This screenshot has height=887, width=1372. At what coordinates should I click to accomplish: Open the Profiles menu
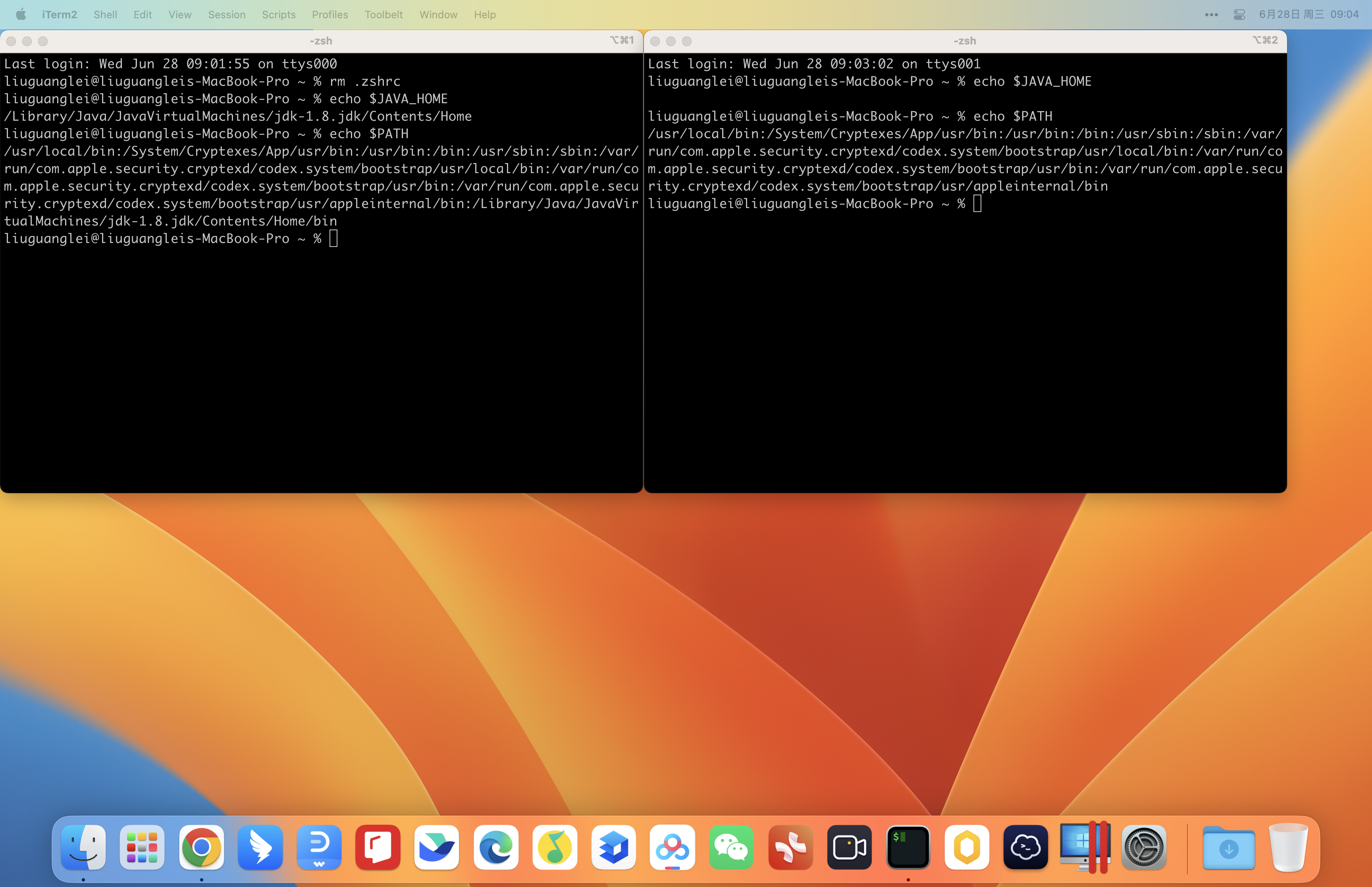pos(330,14)
